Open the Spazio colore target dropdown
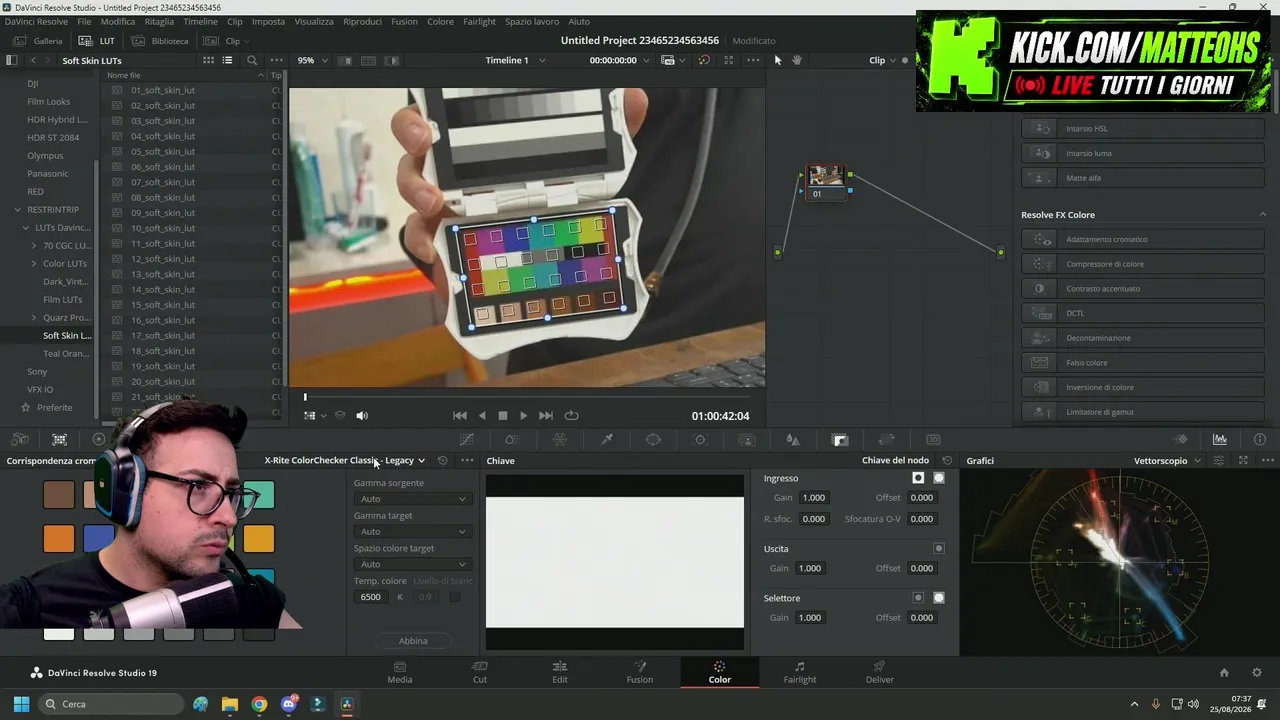Screen dimensions: 1280x720 click(x=412, y=565)
